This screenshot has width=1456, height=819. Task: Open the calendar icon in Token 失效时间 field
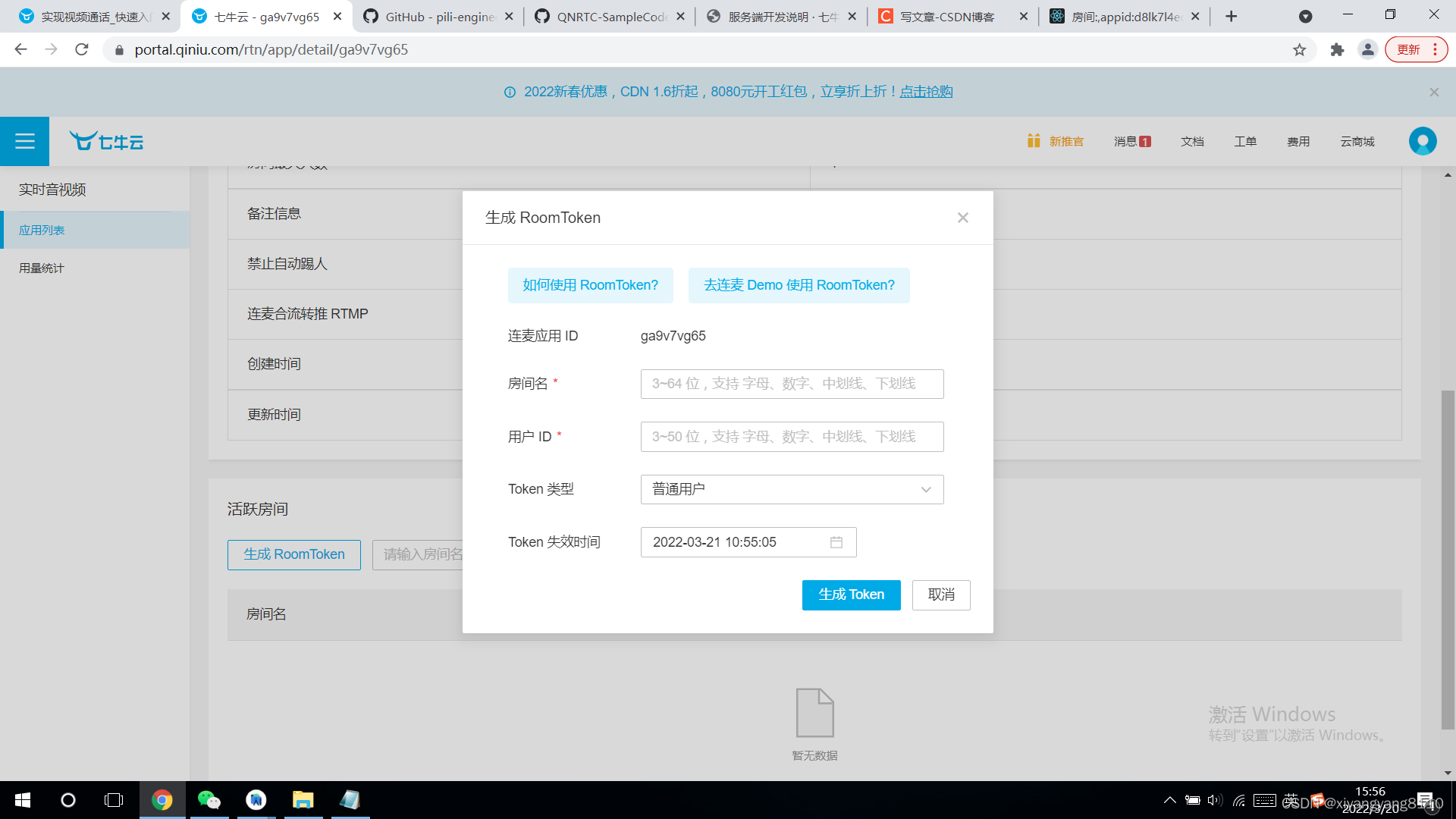point(836,542)
